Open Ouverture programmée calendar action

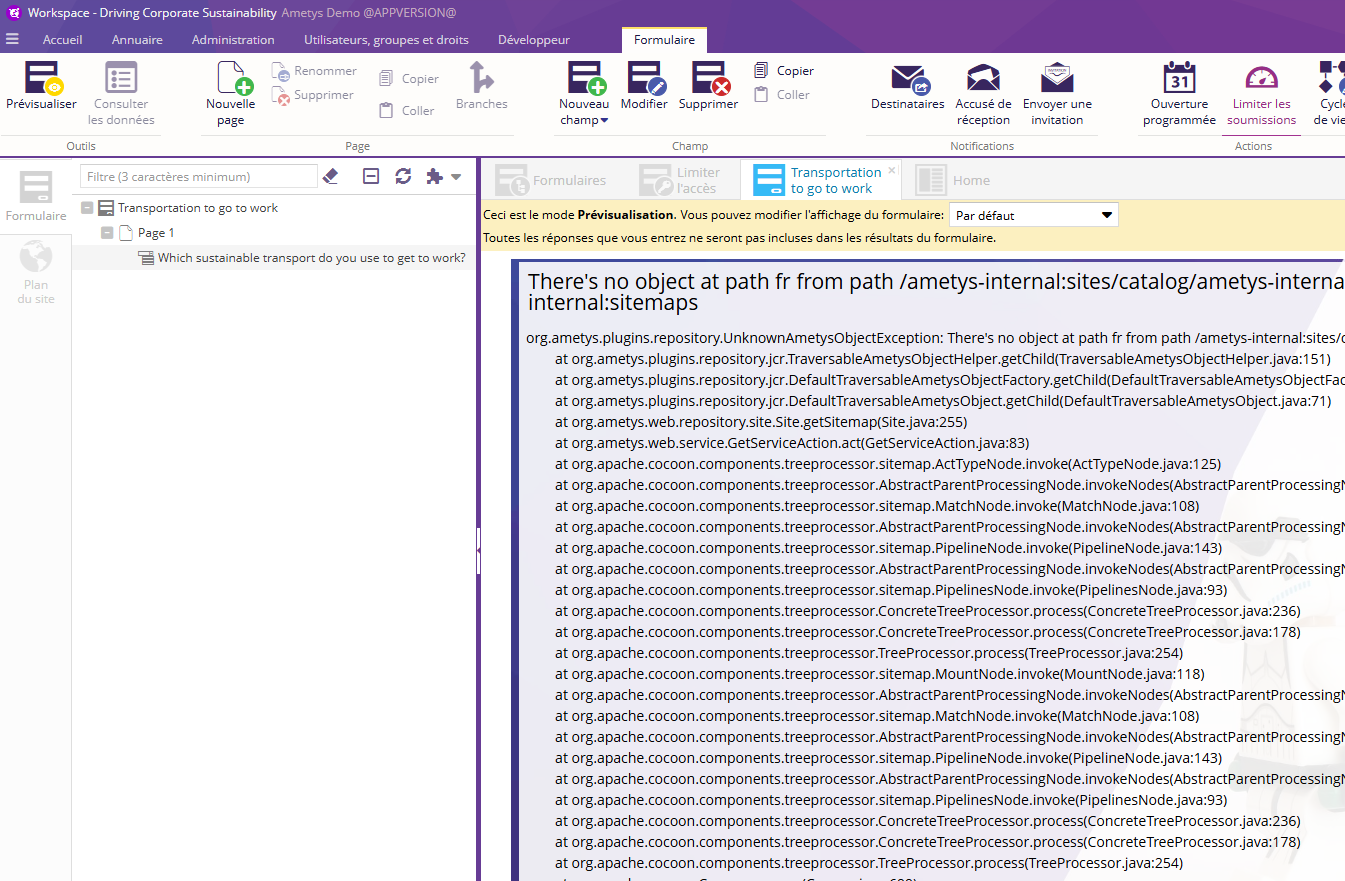click(x=1179, y=94)
